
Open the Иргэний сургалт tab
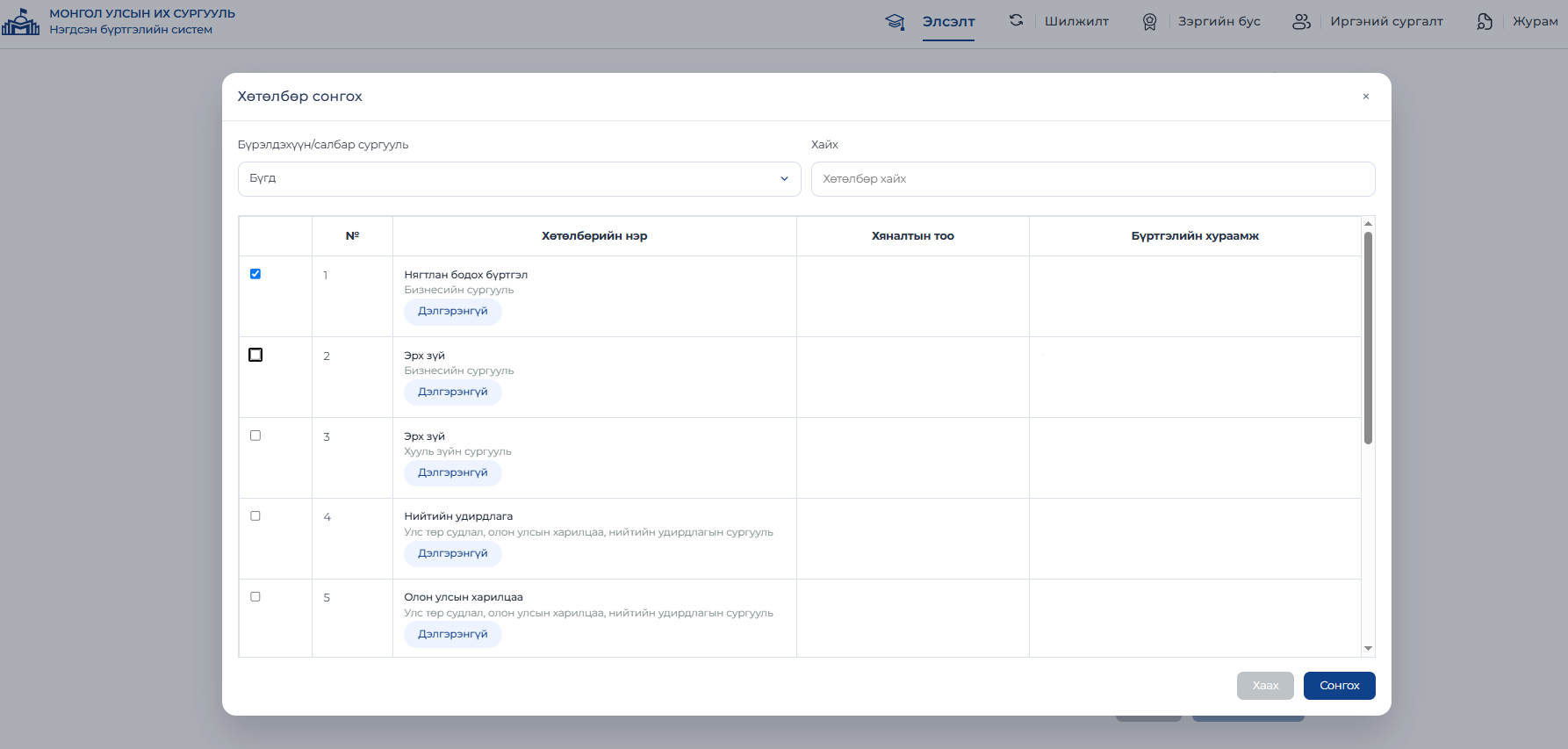[x=1386, y=22]
